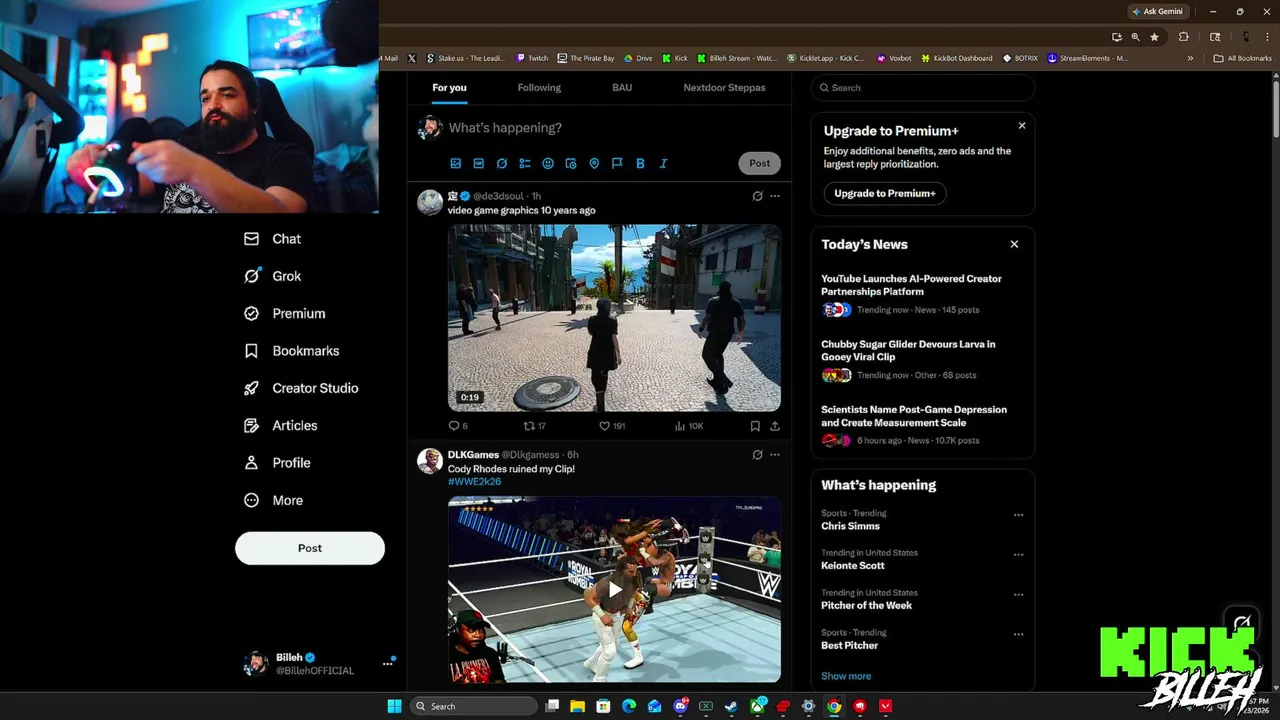
Task: Open Articles in the sidebar
Action: click(x=281, y=426)
